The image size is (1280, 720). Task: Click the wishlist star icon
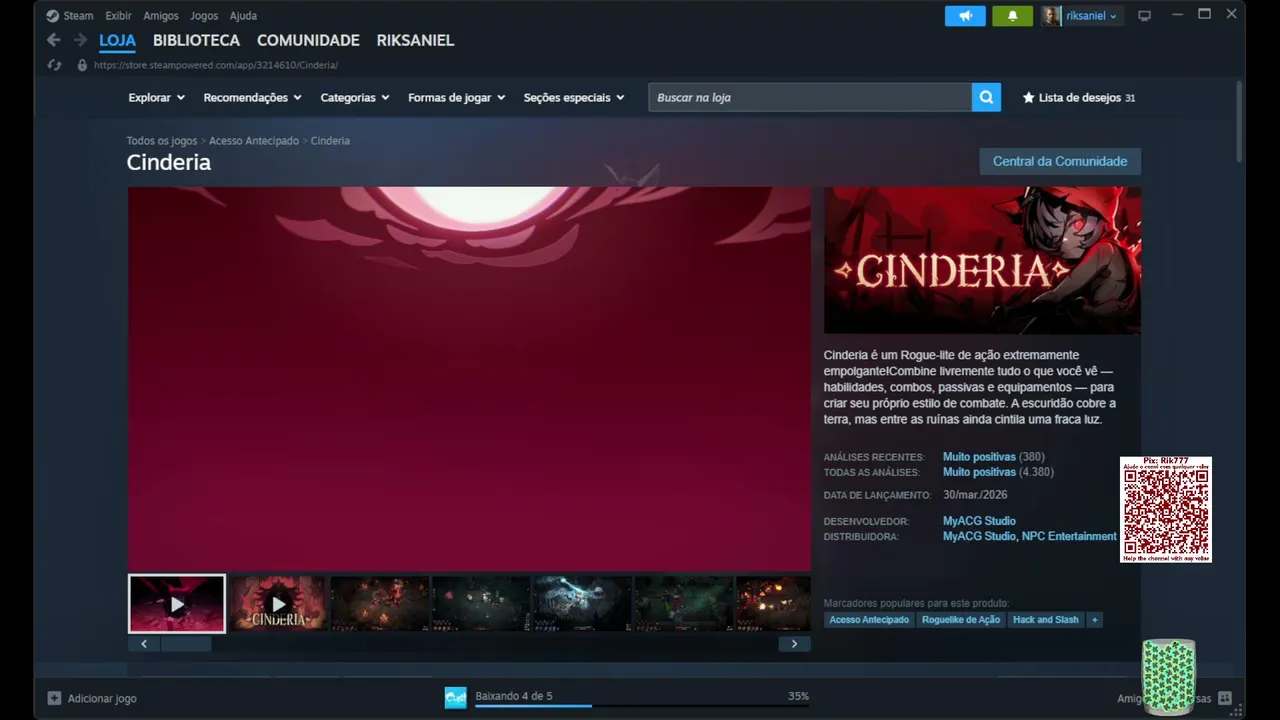click(1028, 98)
